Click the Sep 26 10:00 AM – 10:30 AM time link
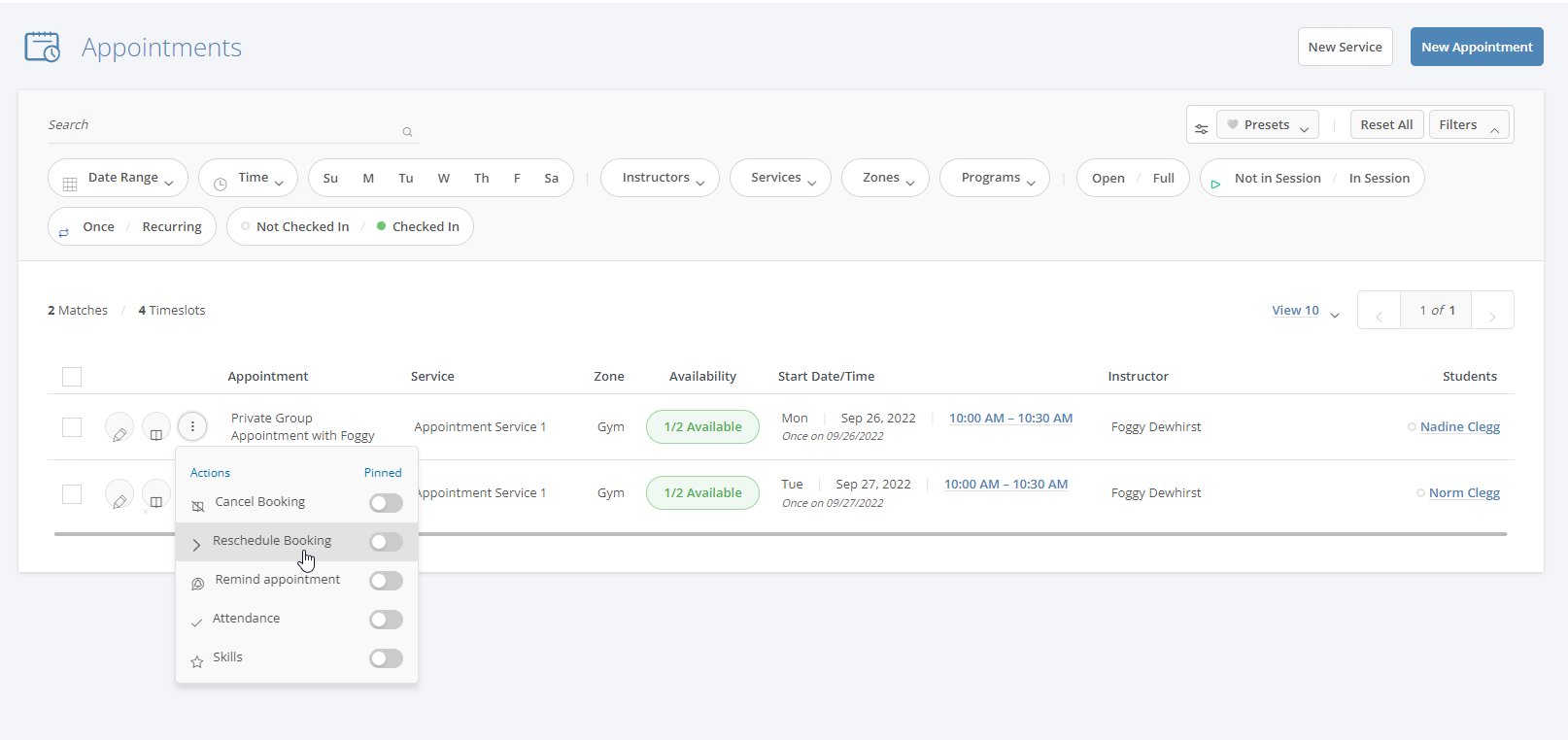The height and width of the screenshot is (740, 1568). 1010,419
